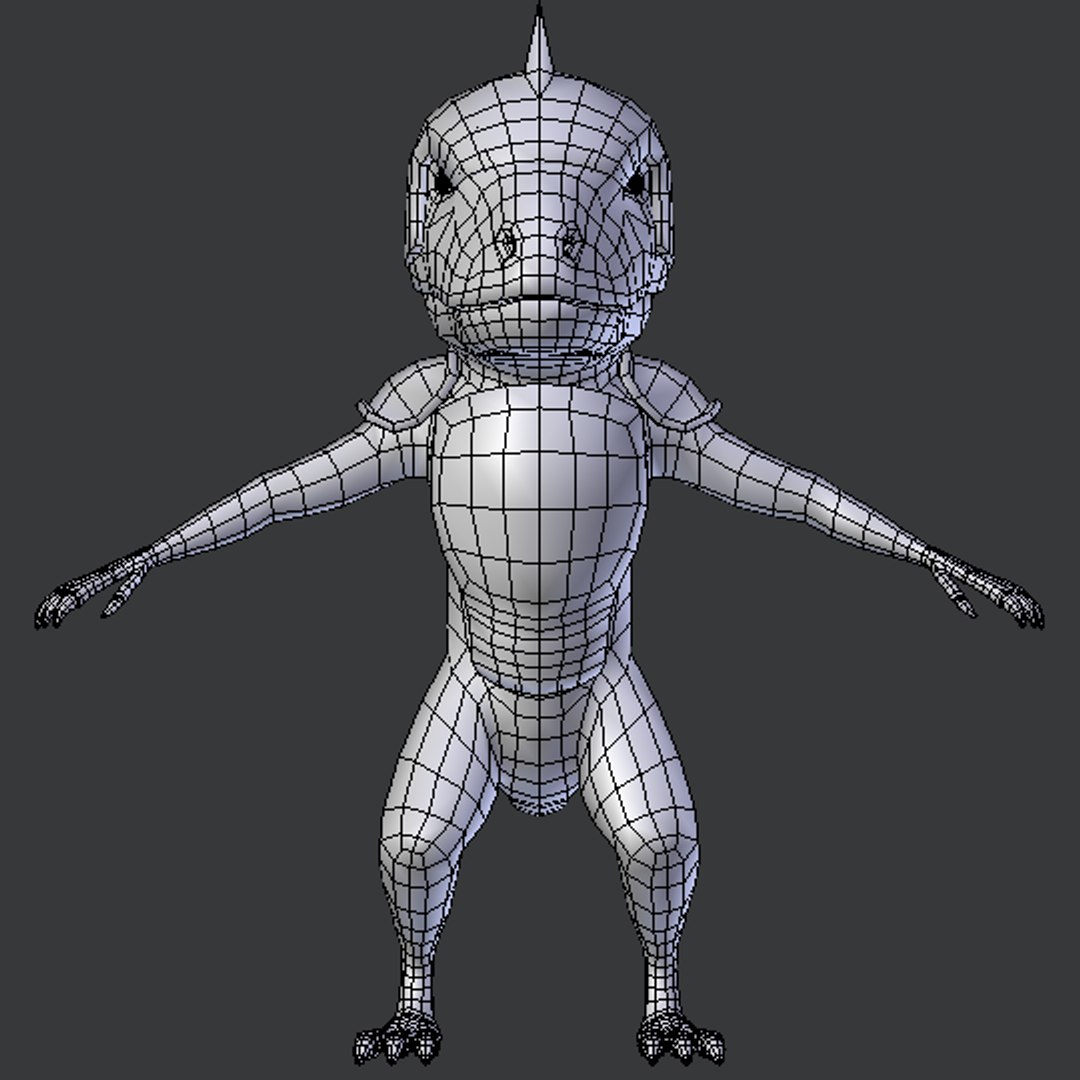Select the clawed hand on the viewer's right

point(985,588)
